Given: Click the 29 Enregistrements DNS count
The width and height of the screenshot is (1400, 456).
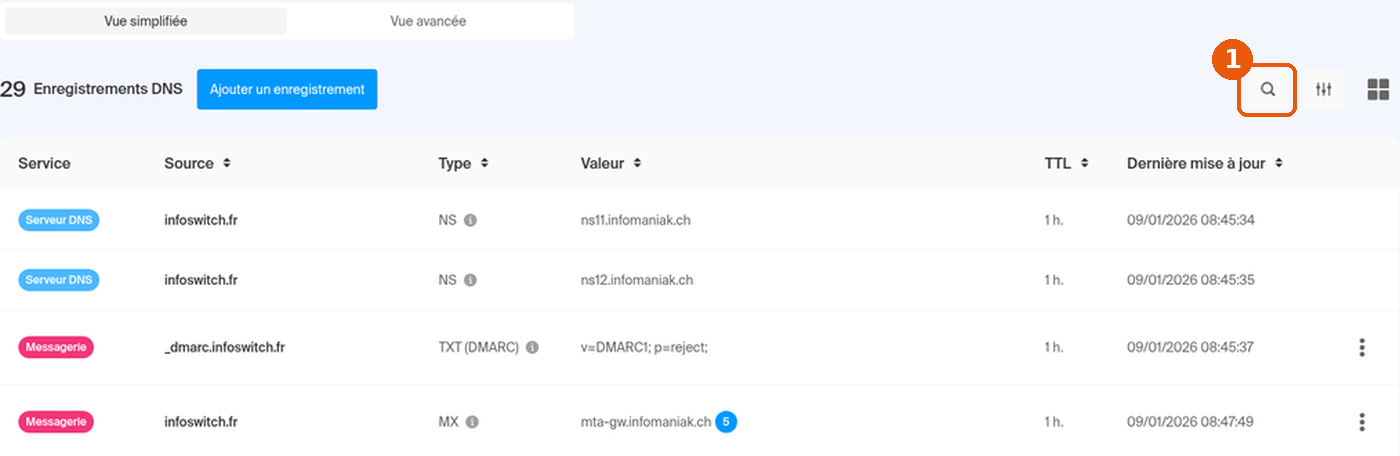Looking at the screenshot, I should coord(91,89).
